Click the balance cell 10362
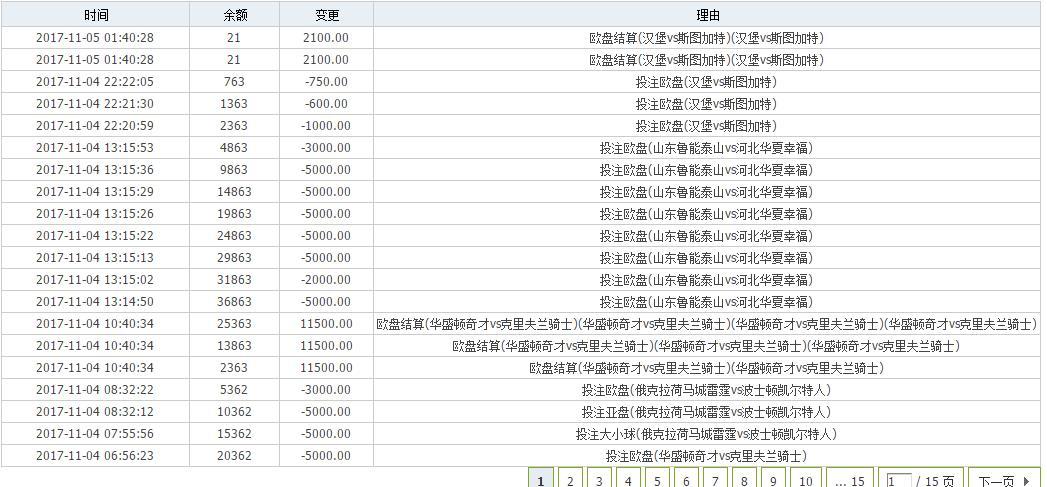 click(234, 412)
